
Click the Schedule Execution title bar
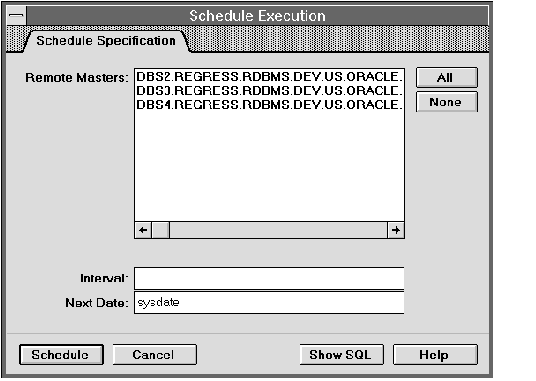click(x=257, y=16)
